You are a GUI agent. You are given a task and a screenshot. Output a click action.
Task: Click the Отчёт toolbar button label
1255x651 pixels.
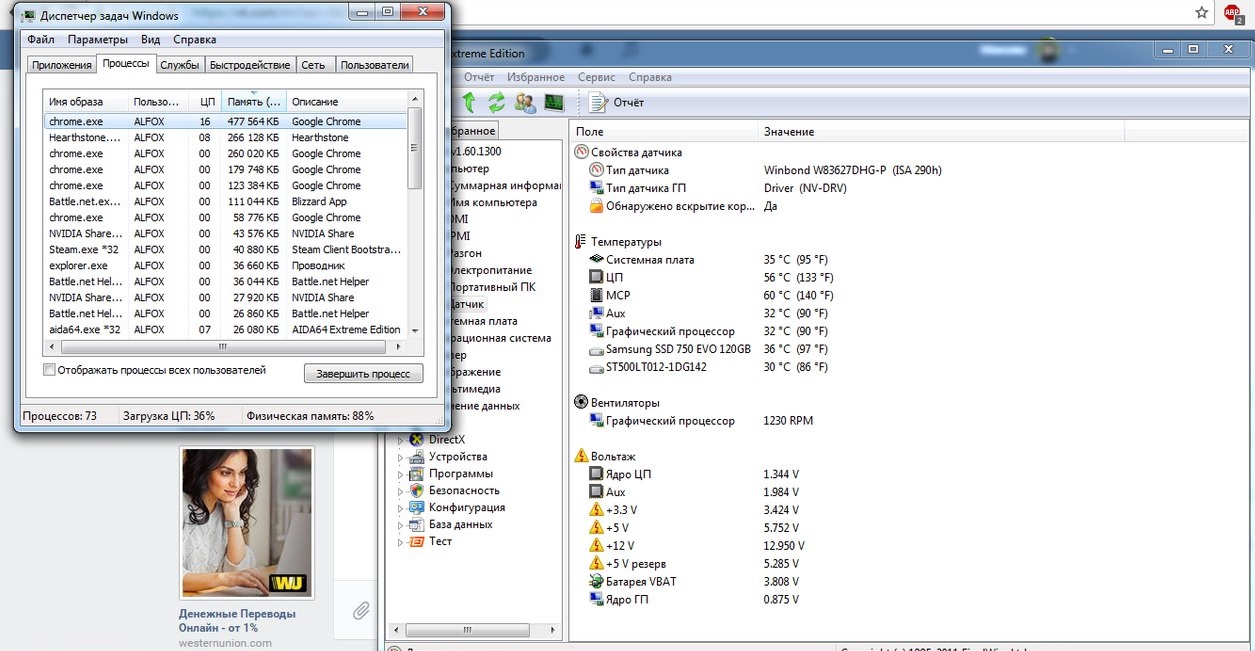tap(628, 102)
